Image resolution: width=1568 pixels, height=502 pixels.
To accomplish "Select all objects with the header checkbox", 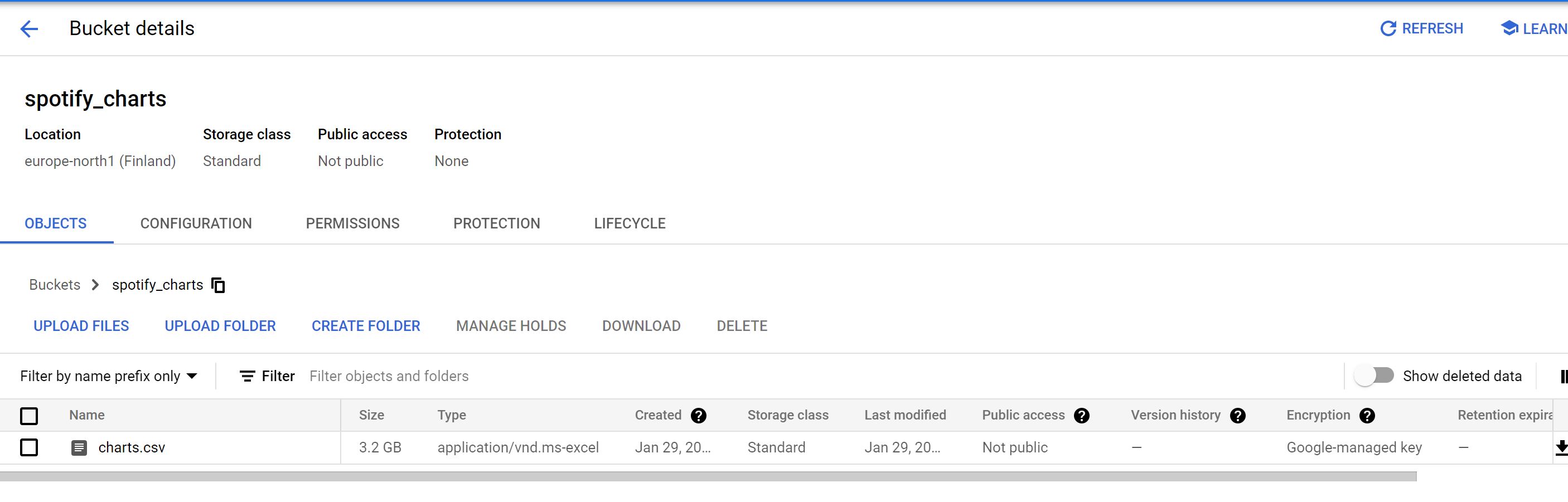I will (x=28, y=416).
